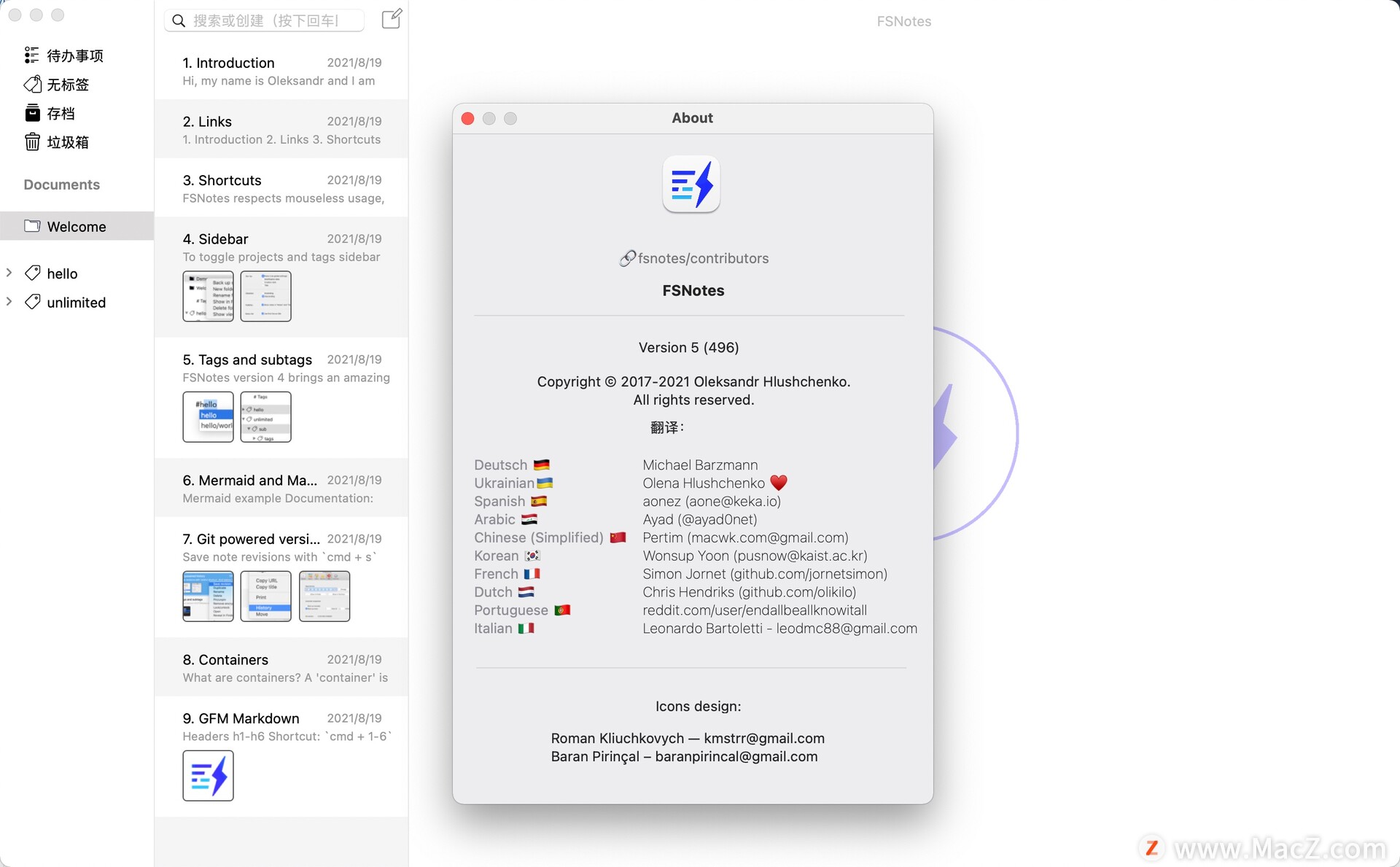Click the FSNotes app logo in About
The height and width of the screenshot is (867, 1400).
[691, 184]
